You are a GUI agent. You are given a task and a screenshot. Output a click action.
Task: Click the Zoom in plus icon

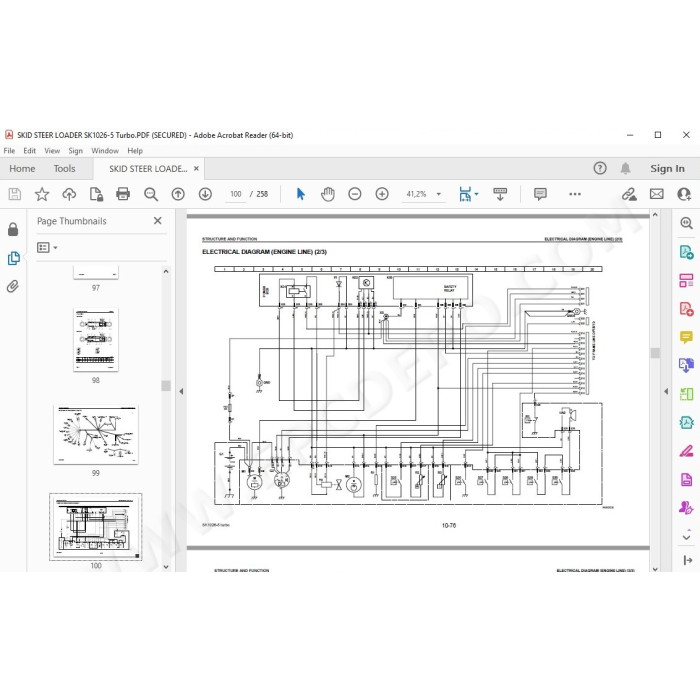(x=382, y=194)
